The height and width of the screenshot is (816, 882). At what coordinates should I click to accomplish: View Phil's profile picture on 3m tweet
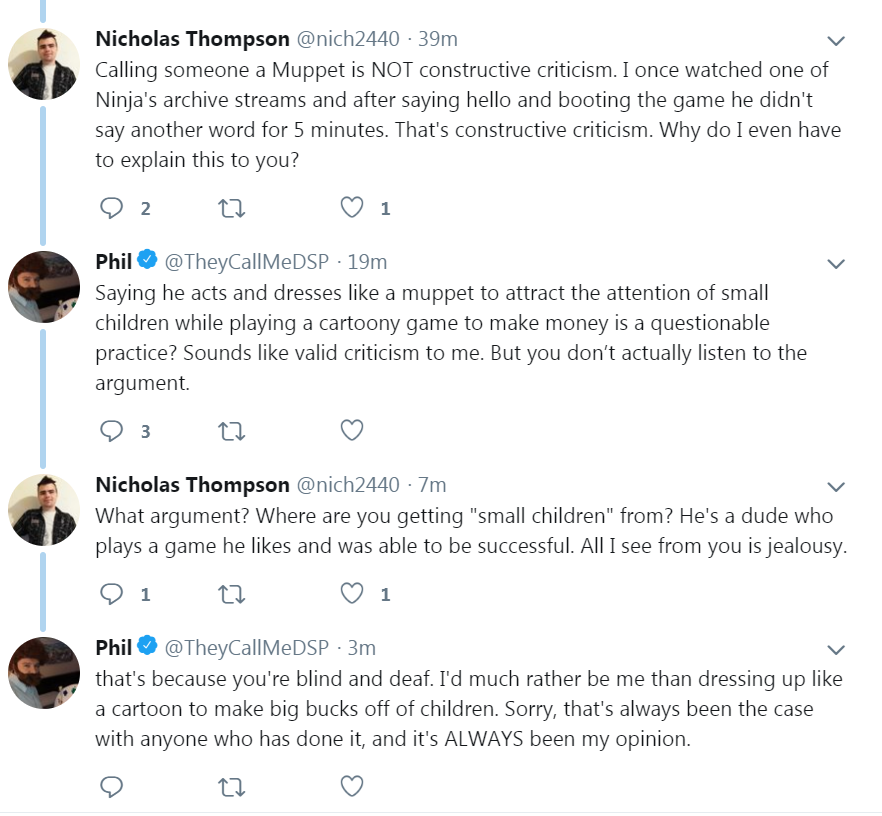pos(44,673)
